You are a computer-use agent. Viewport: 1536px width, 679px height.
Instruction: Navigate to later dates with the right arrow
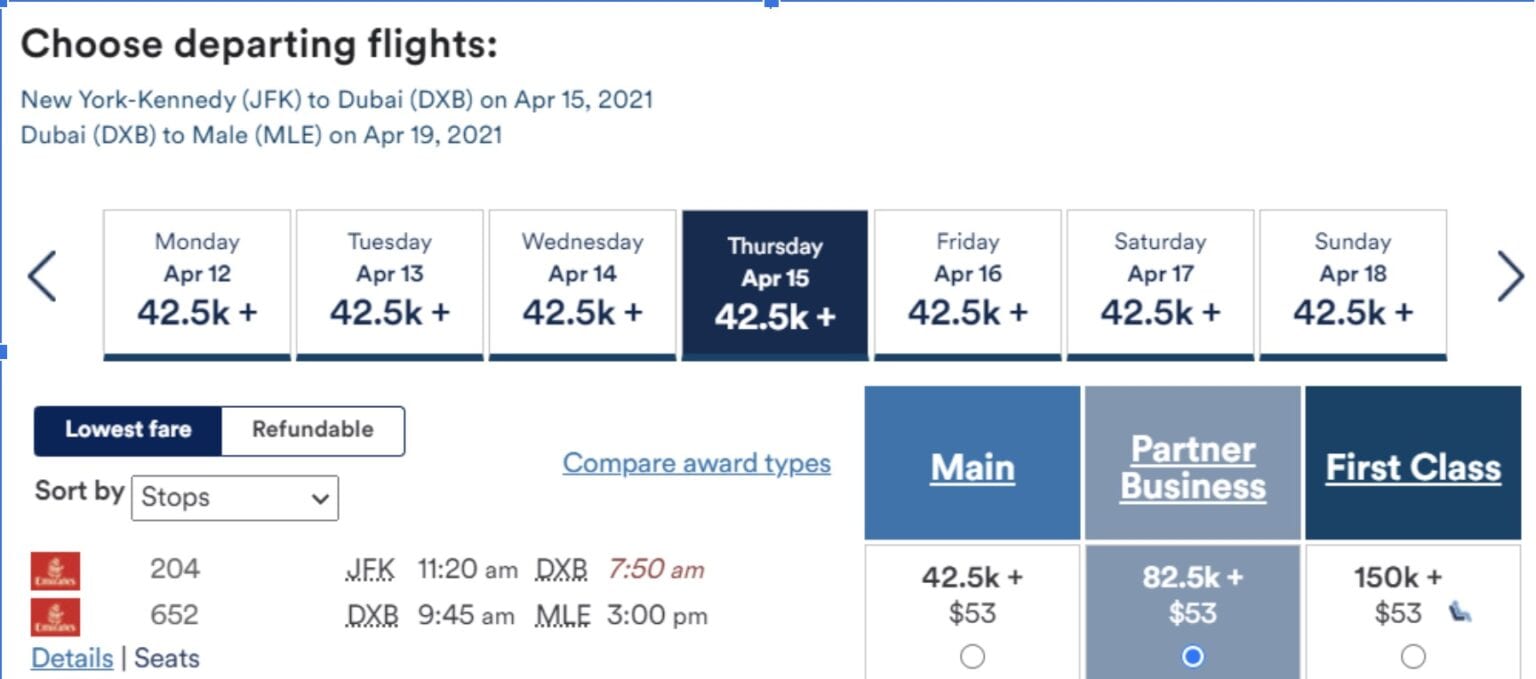1510,276
